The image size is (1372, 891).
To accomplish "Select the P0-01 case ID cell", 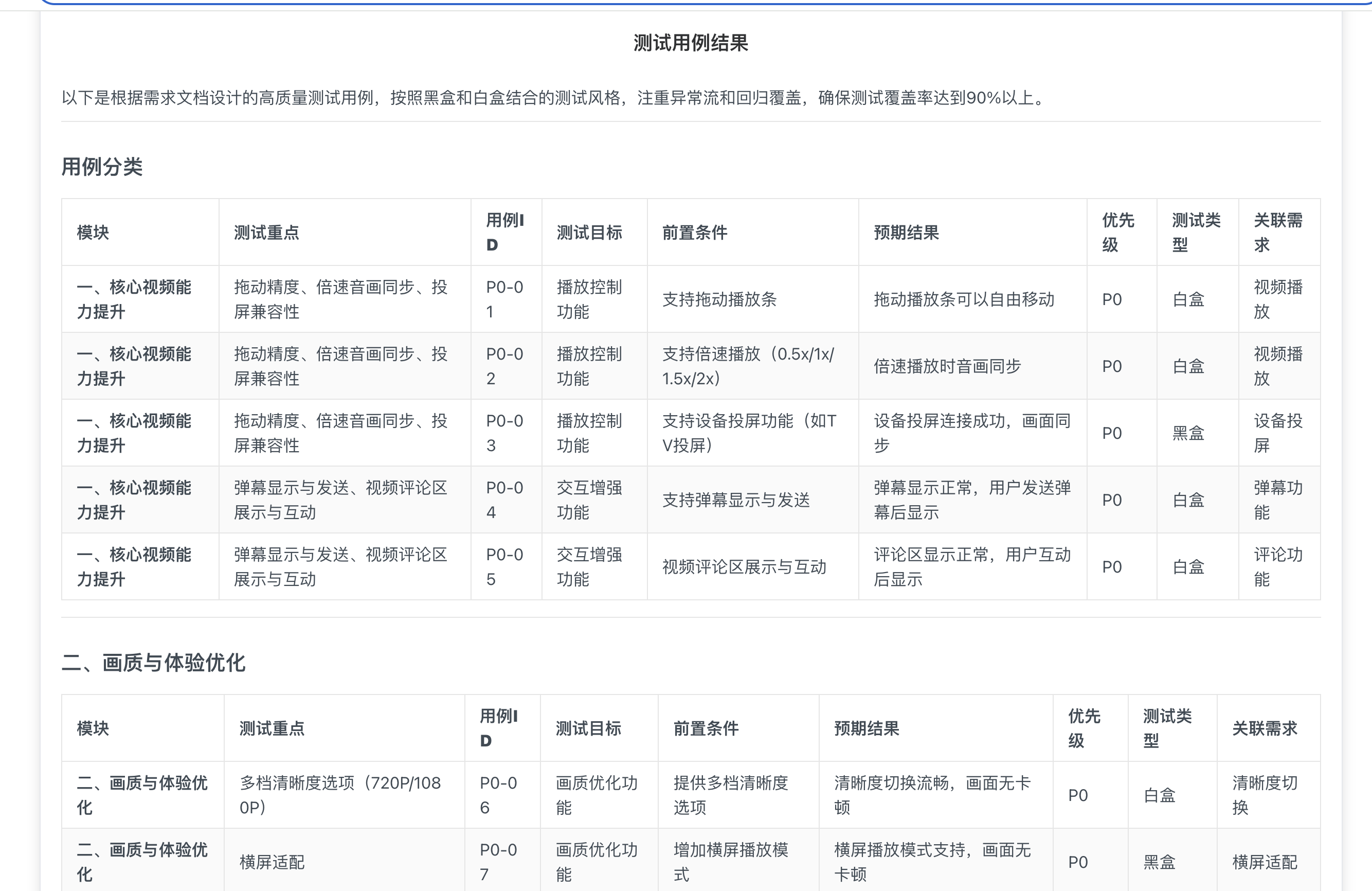I will 504,299.
